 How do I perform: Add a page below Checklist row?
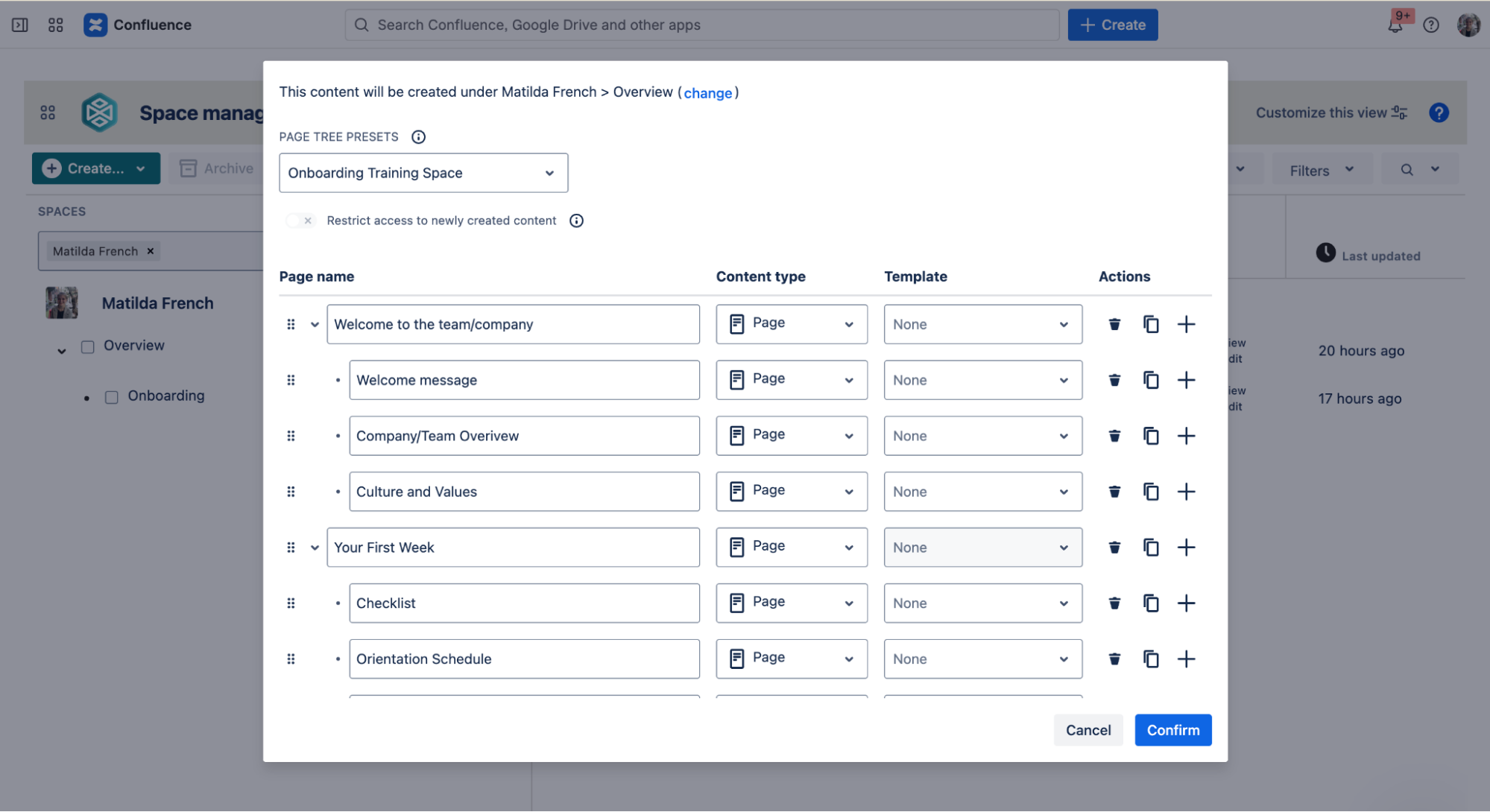pos(1186,603)
